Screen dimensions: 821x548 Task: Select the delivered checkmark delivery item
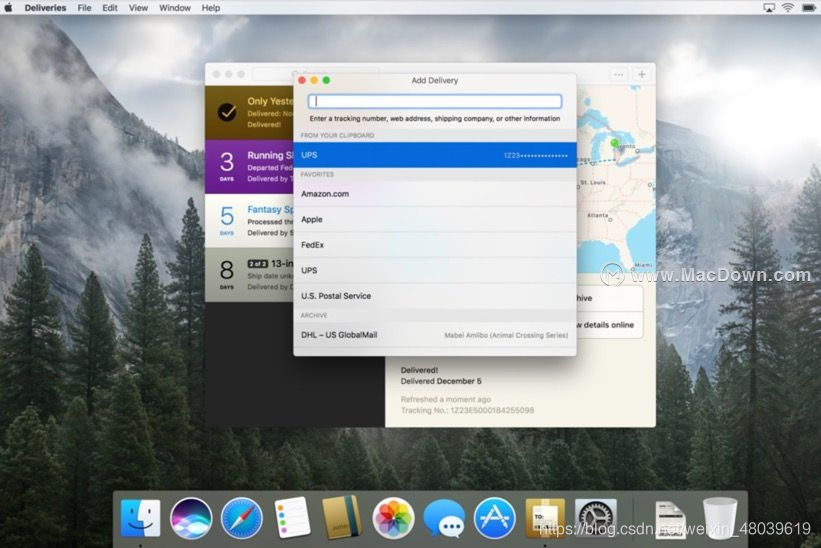[249, 113]
